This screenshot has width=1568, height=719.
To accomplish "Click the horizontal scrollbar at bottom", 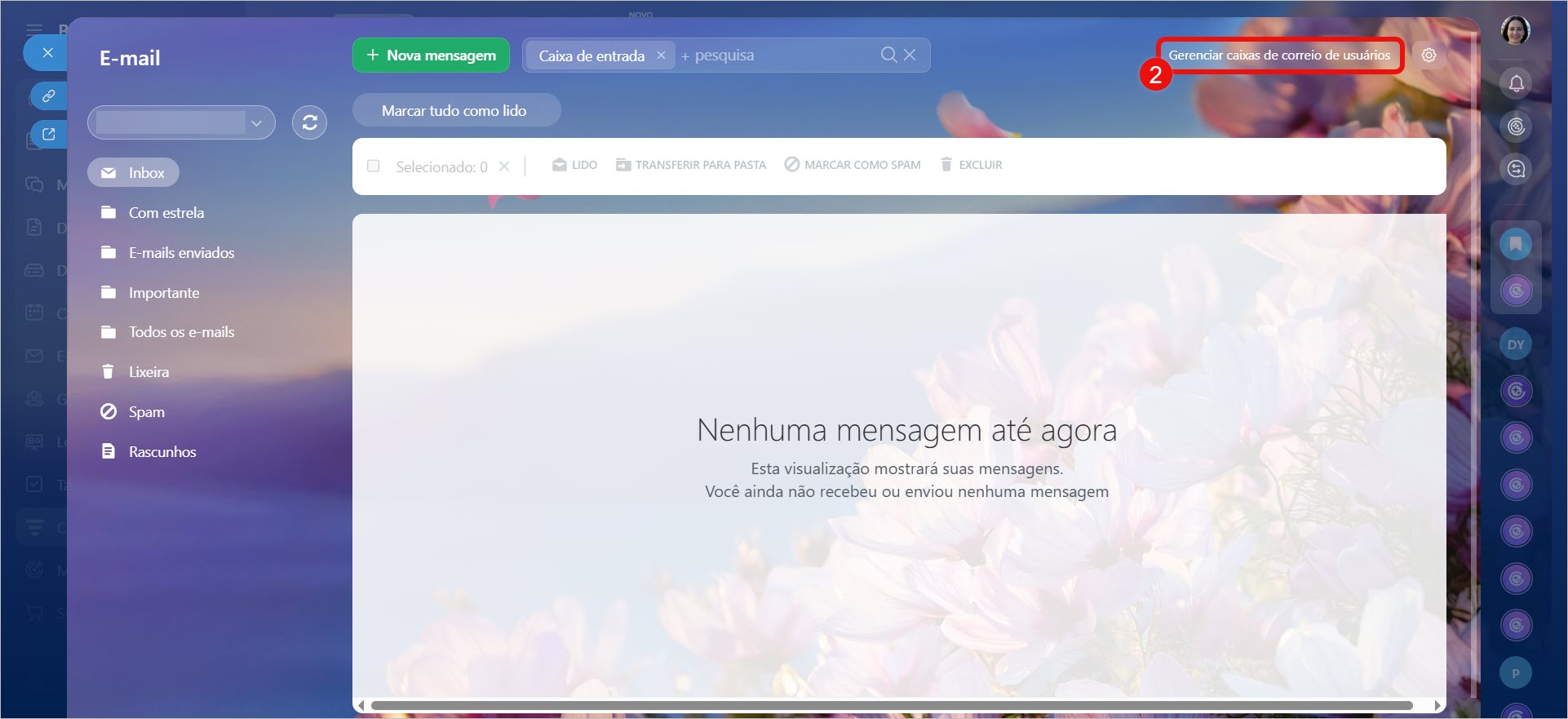I will tap(891, 705).
